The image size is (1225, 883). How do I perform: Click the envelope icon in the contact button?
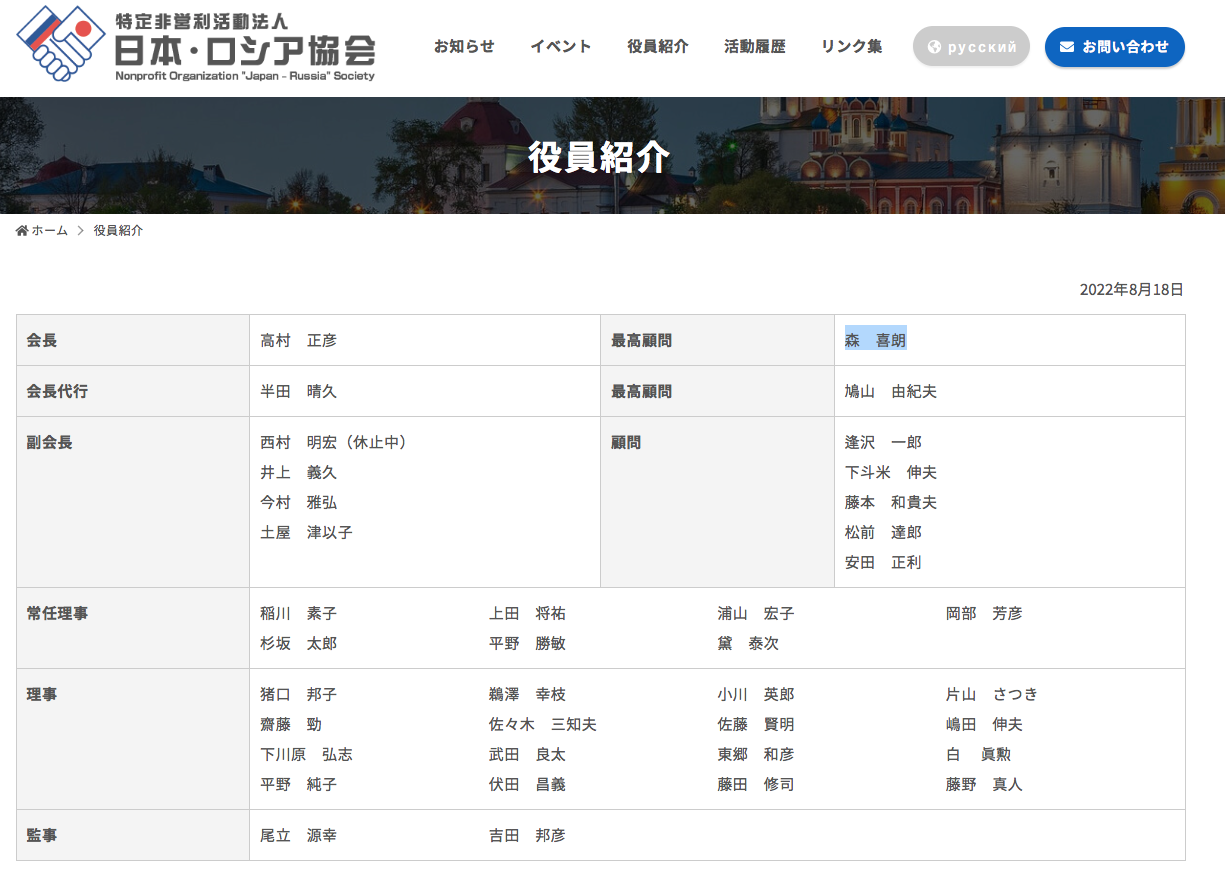point(1067,47)
